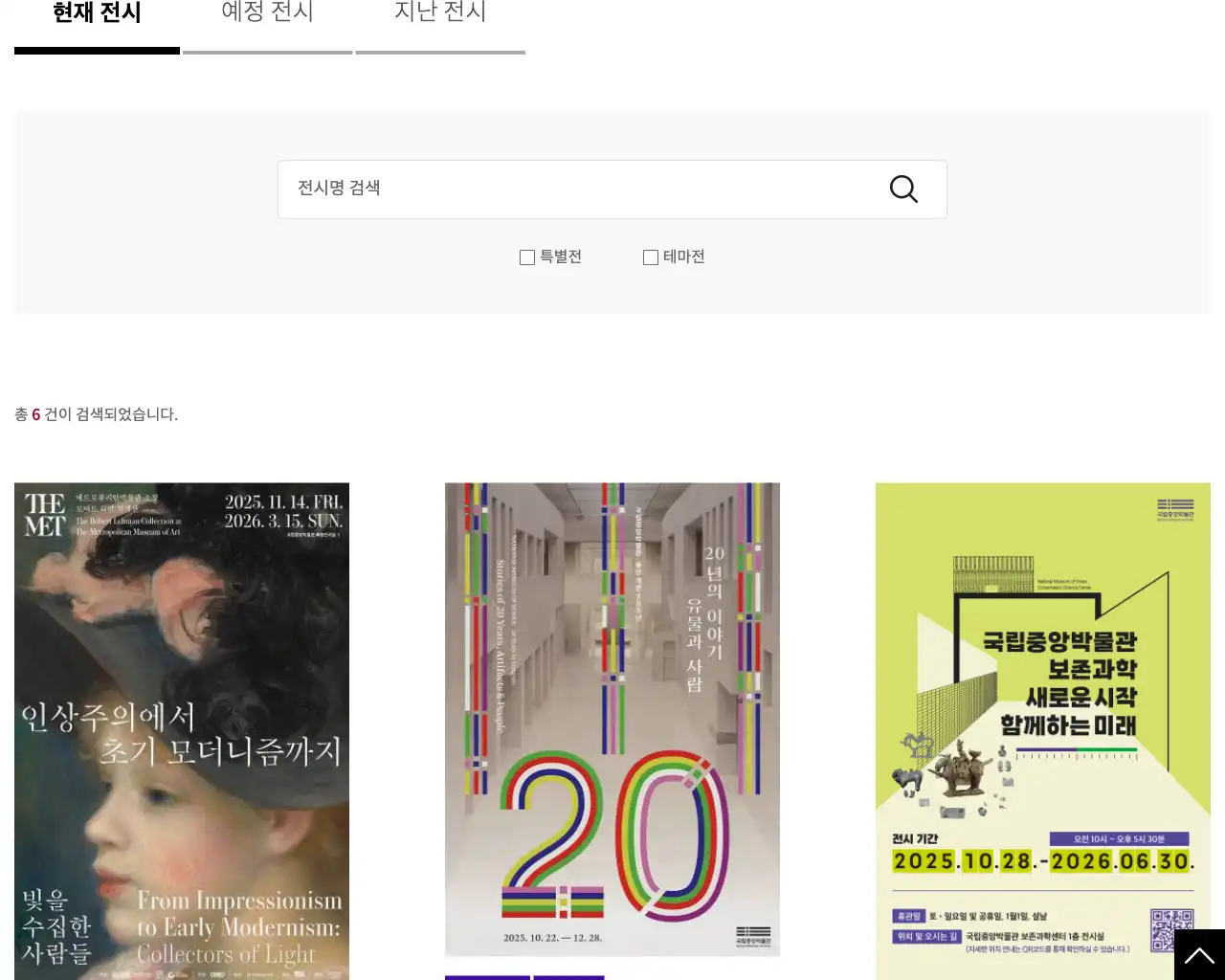Click the 전시명 검색 search input field
The height and width of the screenshot is (980, 1225).
(574, 189)
